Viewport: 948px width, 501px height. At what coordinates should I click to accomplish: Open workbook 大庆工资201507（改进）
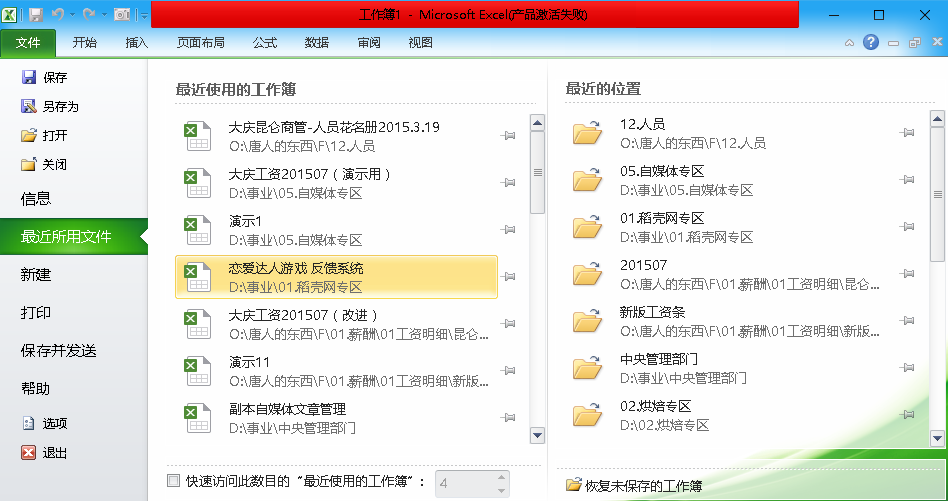(x=336, y=325)
